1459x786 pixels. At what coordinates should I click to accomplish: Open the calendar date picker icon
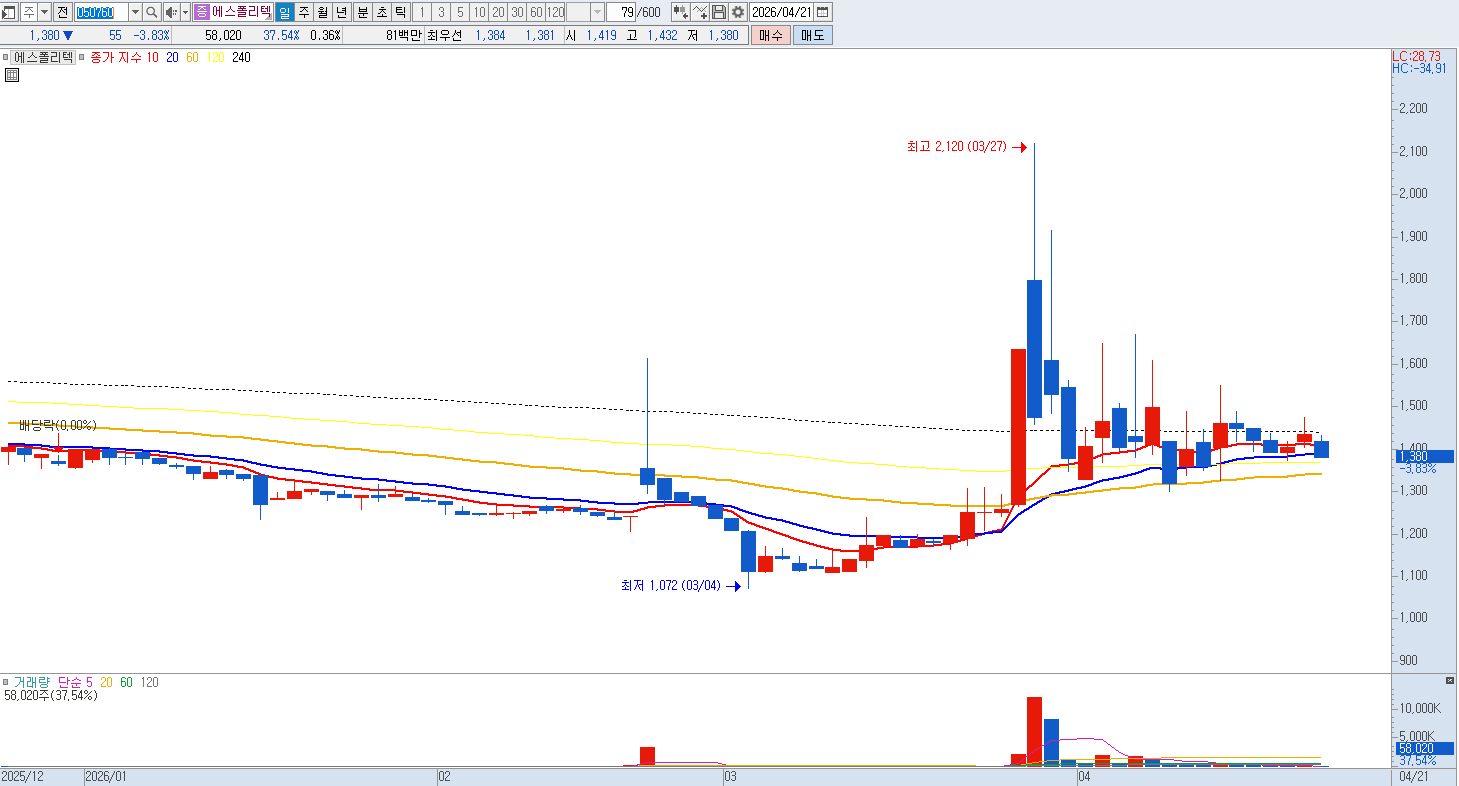tap(822, 12)
